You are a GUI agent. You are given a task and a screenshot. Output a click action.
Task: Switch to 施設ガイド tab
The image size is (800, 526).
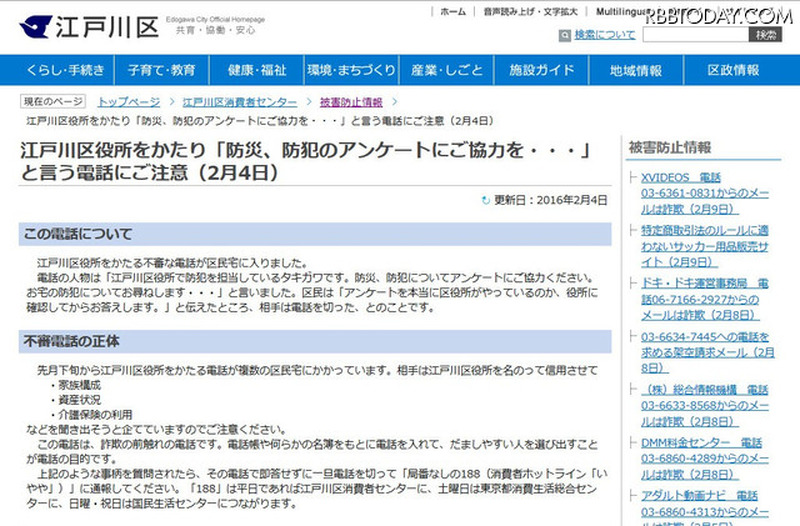tap(542, 71)
